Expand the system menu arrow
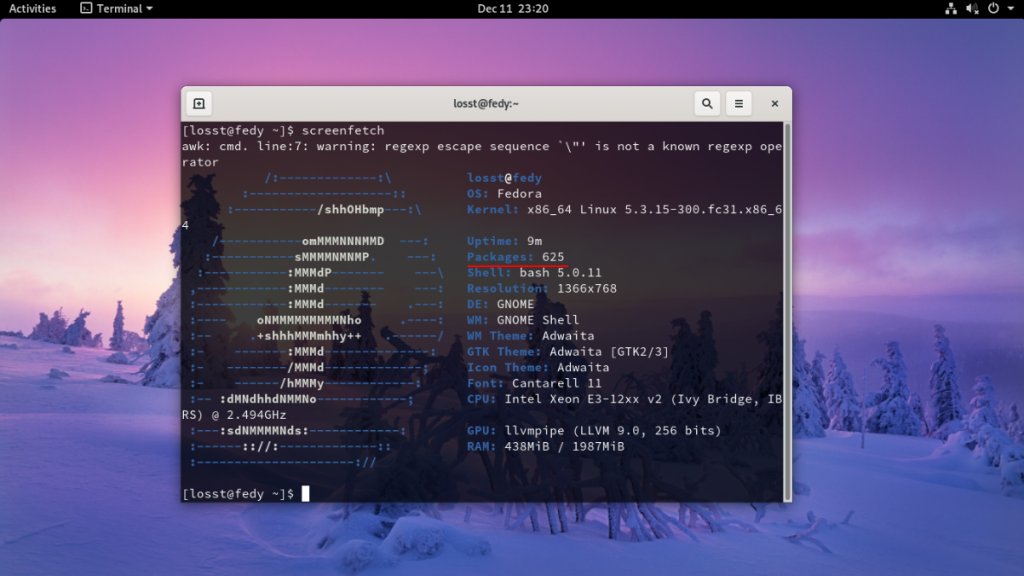This screenshot has height=576, width=1024. pos(1010,8)
